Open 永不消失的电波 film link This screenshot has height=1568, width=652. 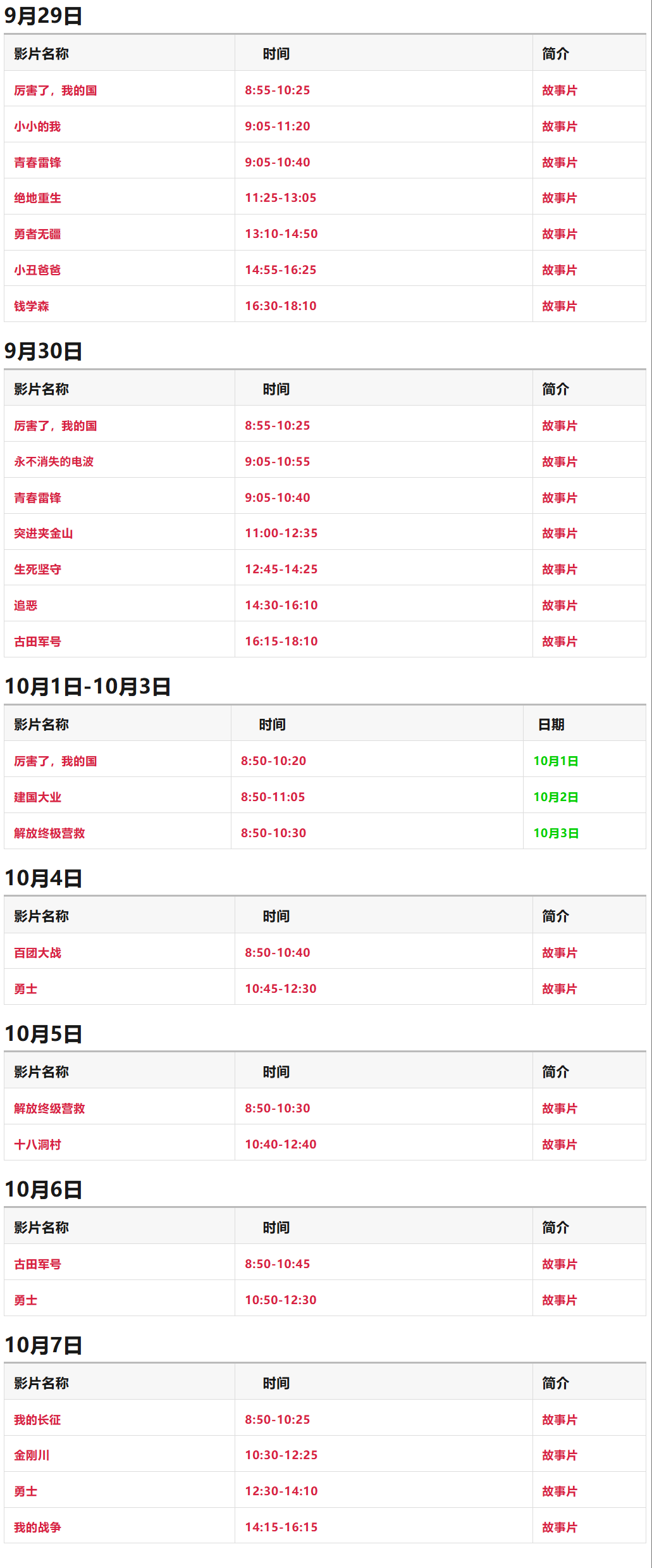(54, 462)
